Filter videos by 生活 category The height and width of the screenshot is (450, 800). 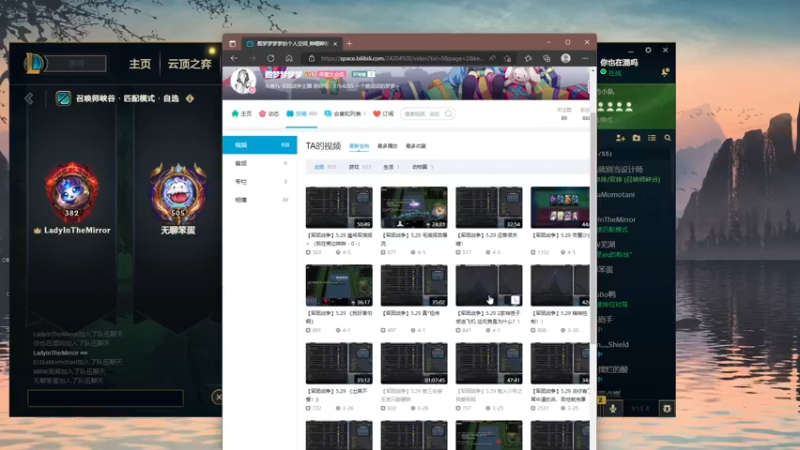391,167
